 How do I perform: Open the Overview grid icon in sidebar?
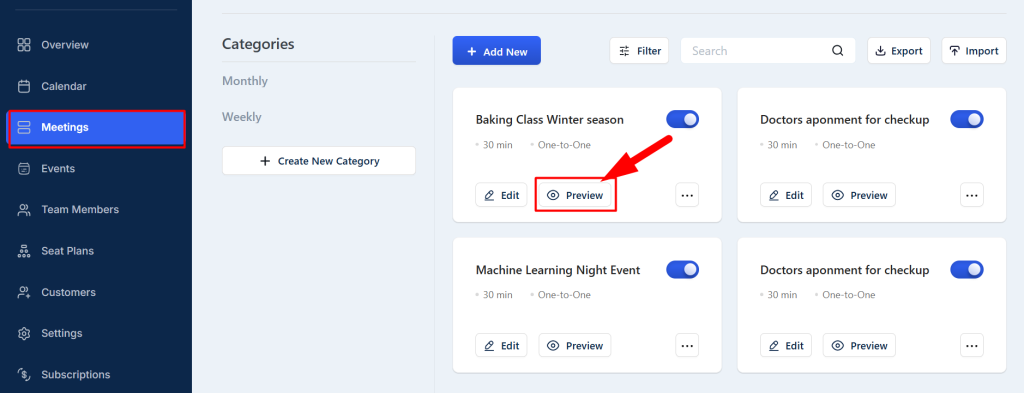pyautogui.click(x=24, y=45)
